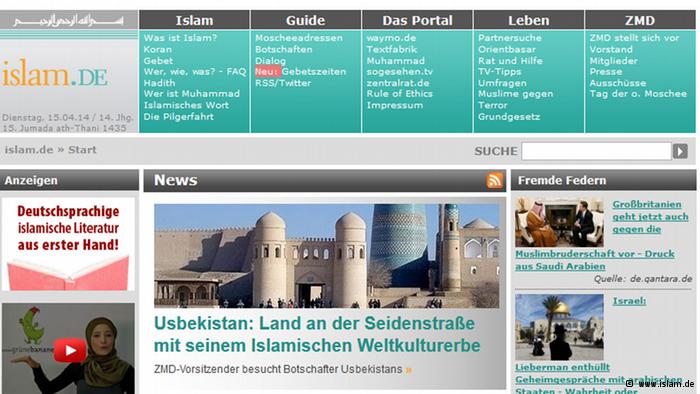The height and width of the screenshot is (394, 700).
Task: Open the Koran link
Action: (x=158, y=49)
